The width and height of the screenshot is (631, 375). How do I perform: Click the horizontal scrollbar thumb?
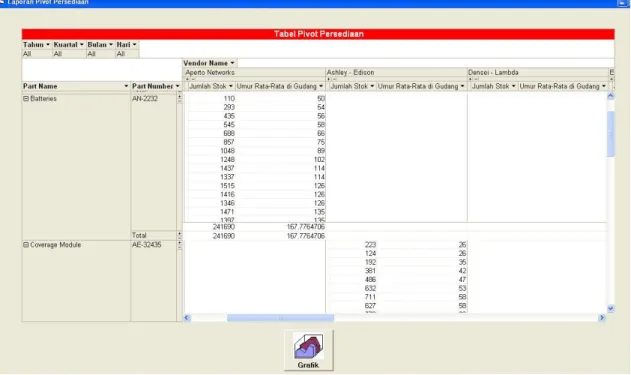pos(280,318)
